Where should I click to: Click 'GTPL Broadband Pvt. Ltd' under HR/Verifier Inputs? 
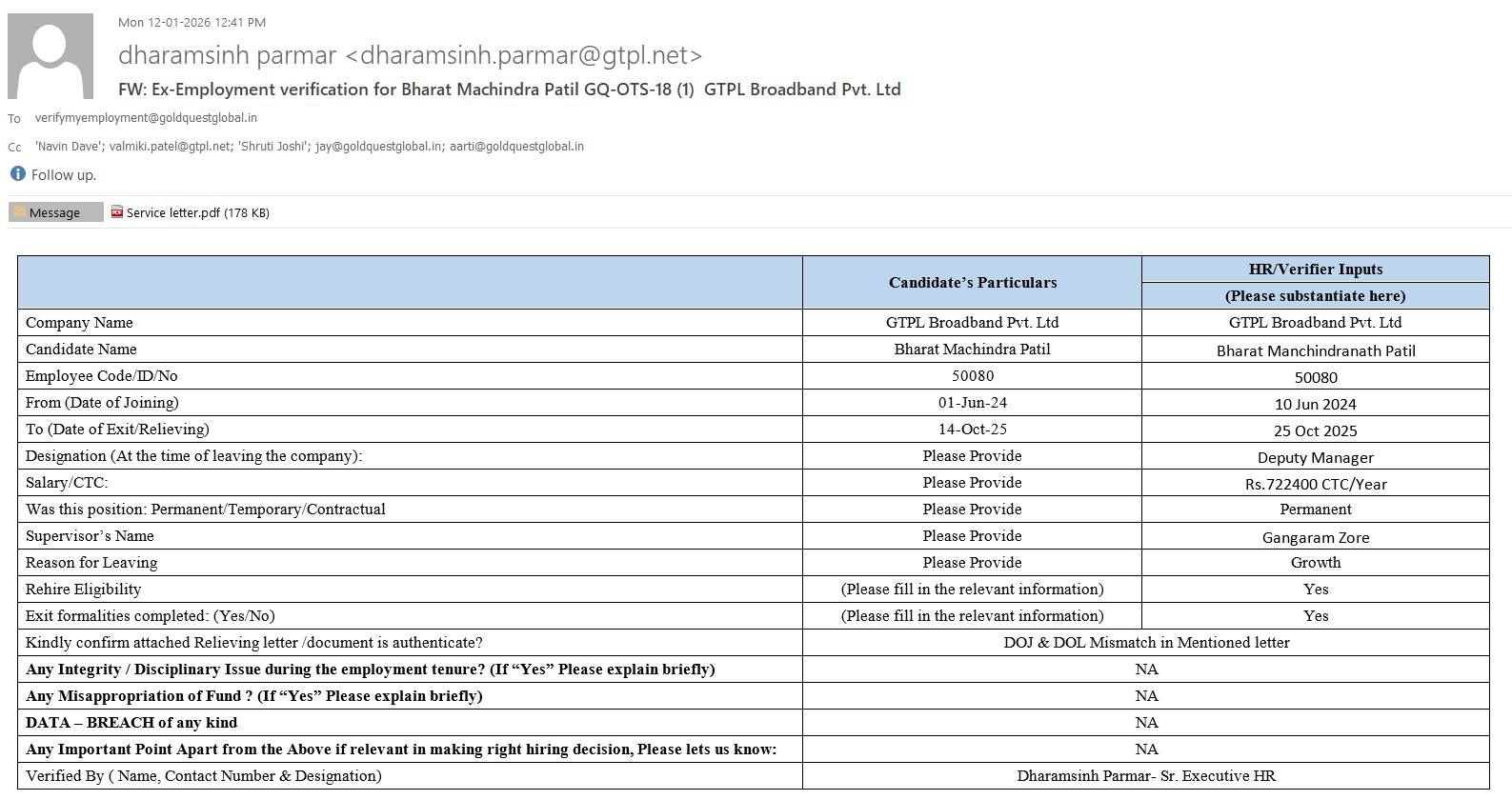[1316, 323]
